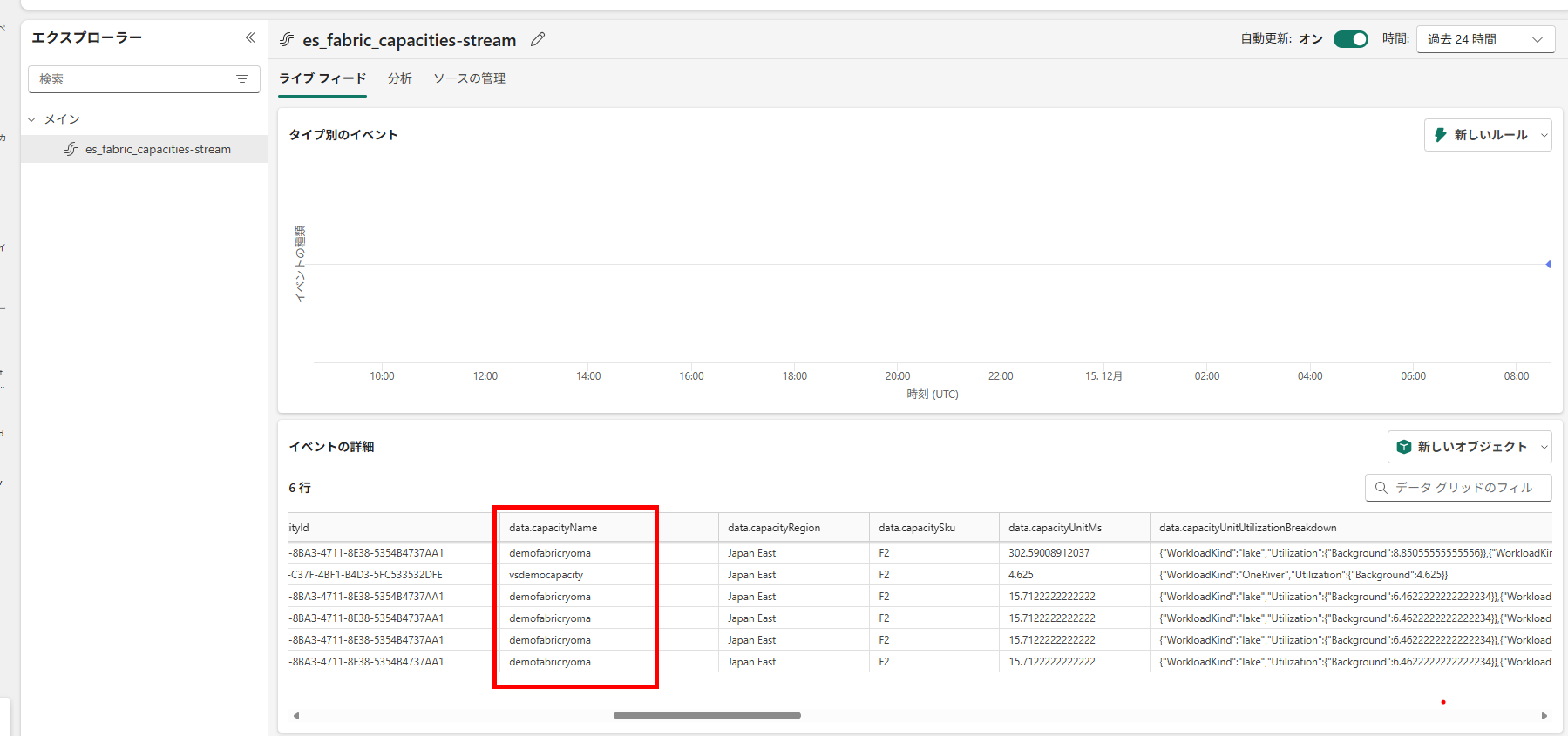
Task: Click the 15. 12月 date label on chart
Action: (x=1103, y=376)
